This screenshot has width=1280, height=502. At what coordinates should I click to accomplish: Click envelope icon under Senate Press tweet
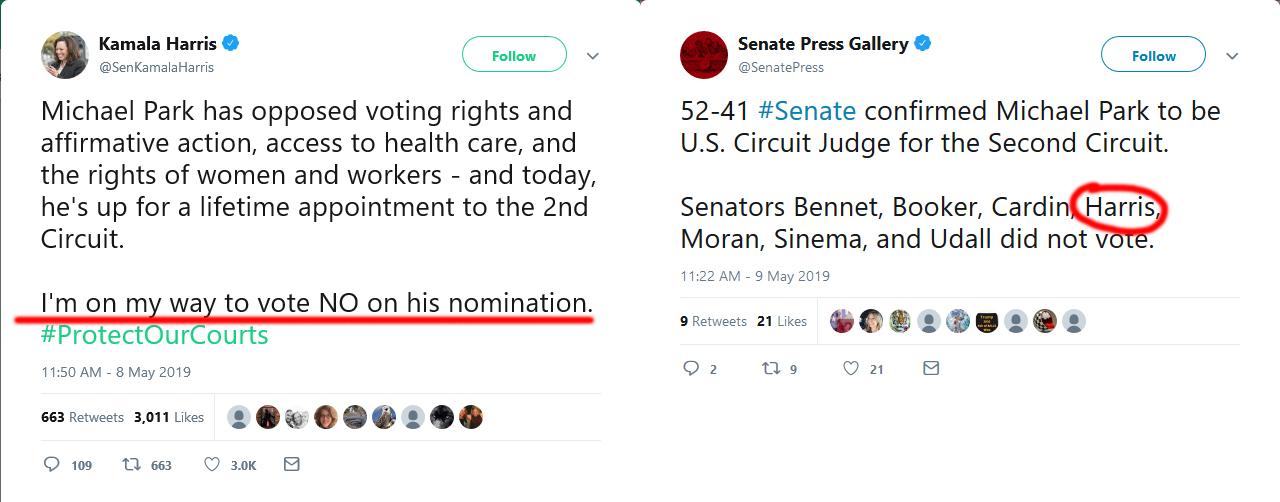point(931,368)
